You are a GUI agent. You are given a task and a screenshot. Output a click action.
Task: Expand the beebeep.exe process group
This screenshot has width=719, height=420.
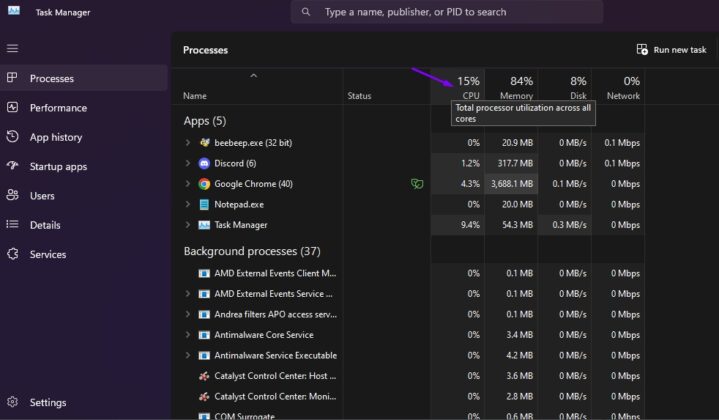pyautogui.click(x=188, y=143)
